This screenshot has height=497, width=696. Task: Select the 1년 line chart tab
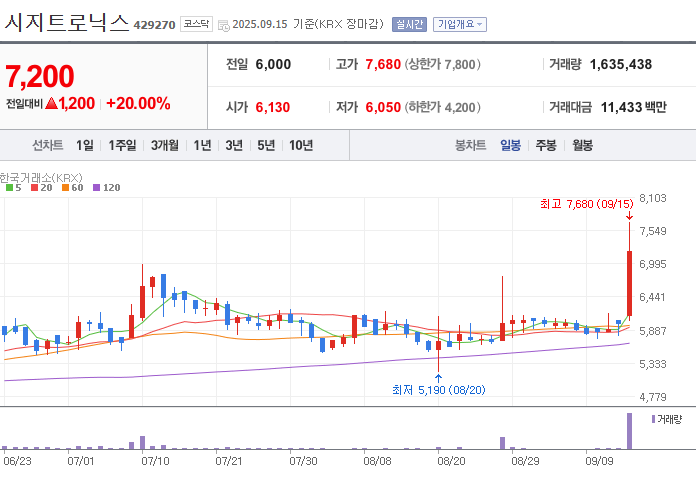[202, 145]
